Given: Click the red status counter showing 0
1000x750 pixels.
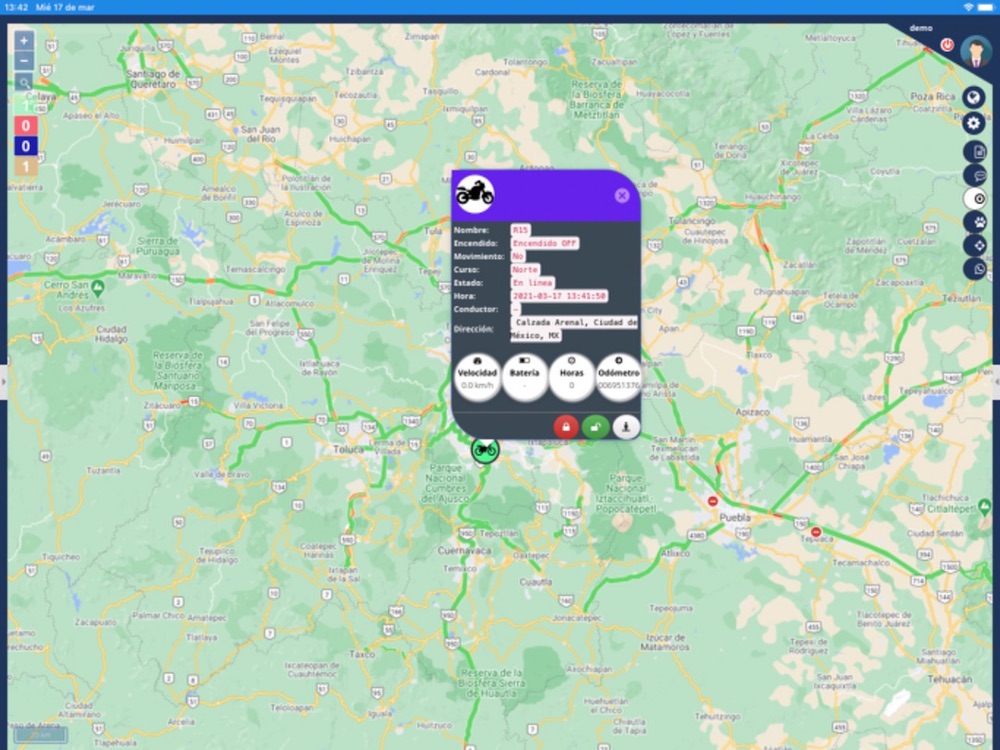Looking at the screenshot, I should click(26, 126).
